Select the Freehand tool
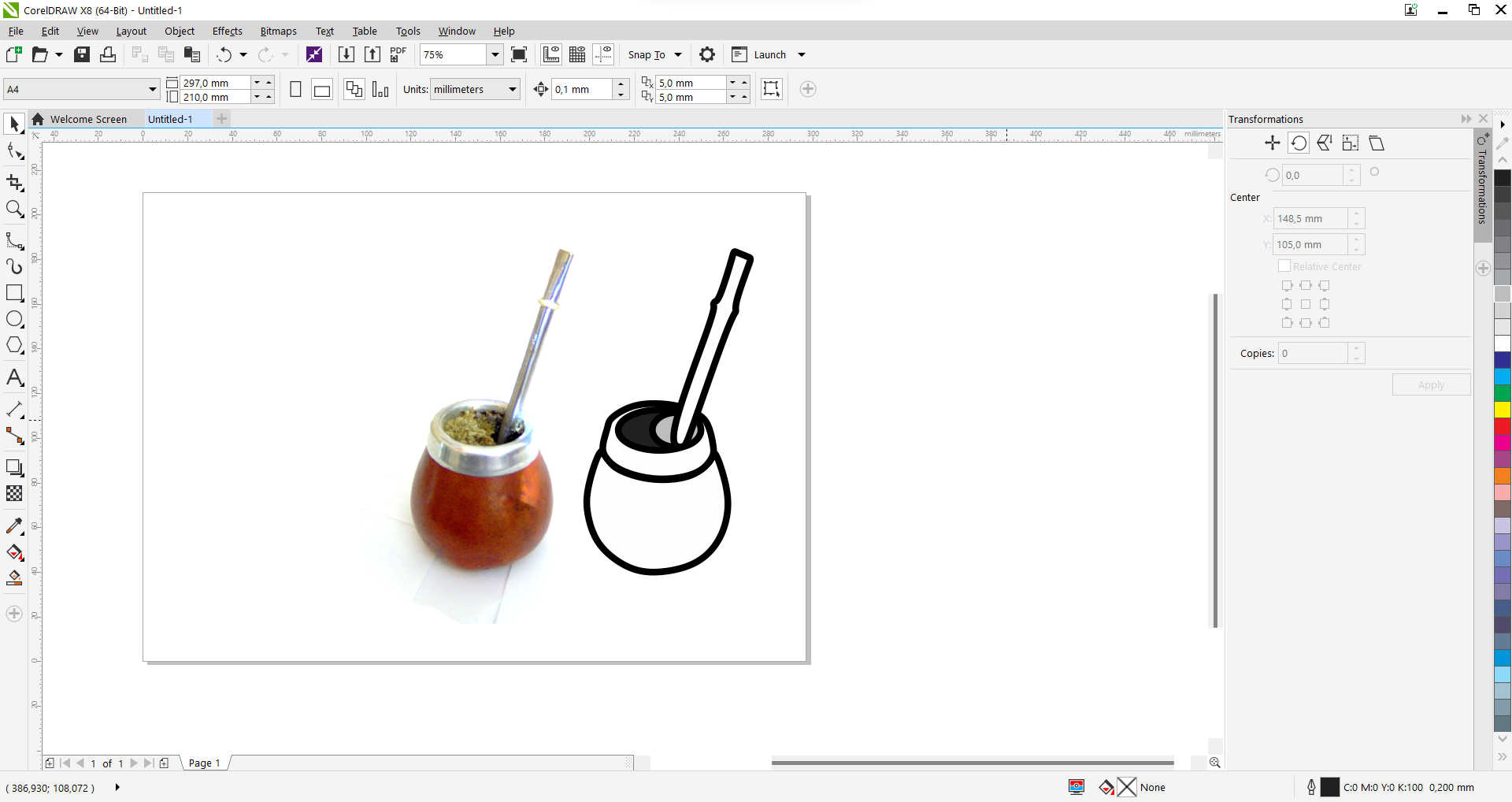This screenshot has width=1512, height=802. [x=14, y=240]
